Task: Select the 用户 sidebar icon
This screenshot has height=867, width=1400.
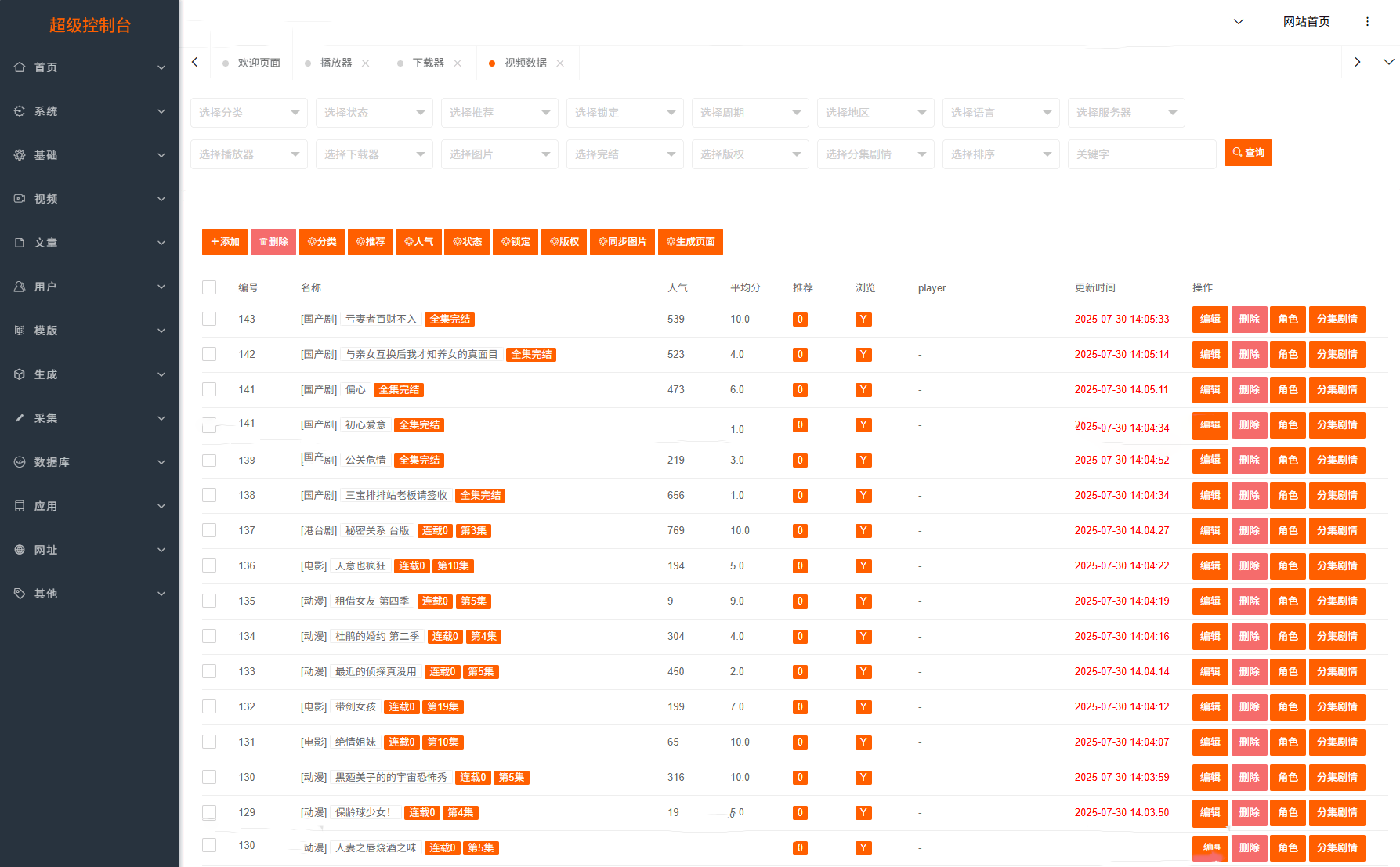Action: point(20,287)
